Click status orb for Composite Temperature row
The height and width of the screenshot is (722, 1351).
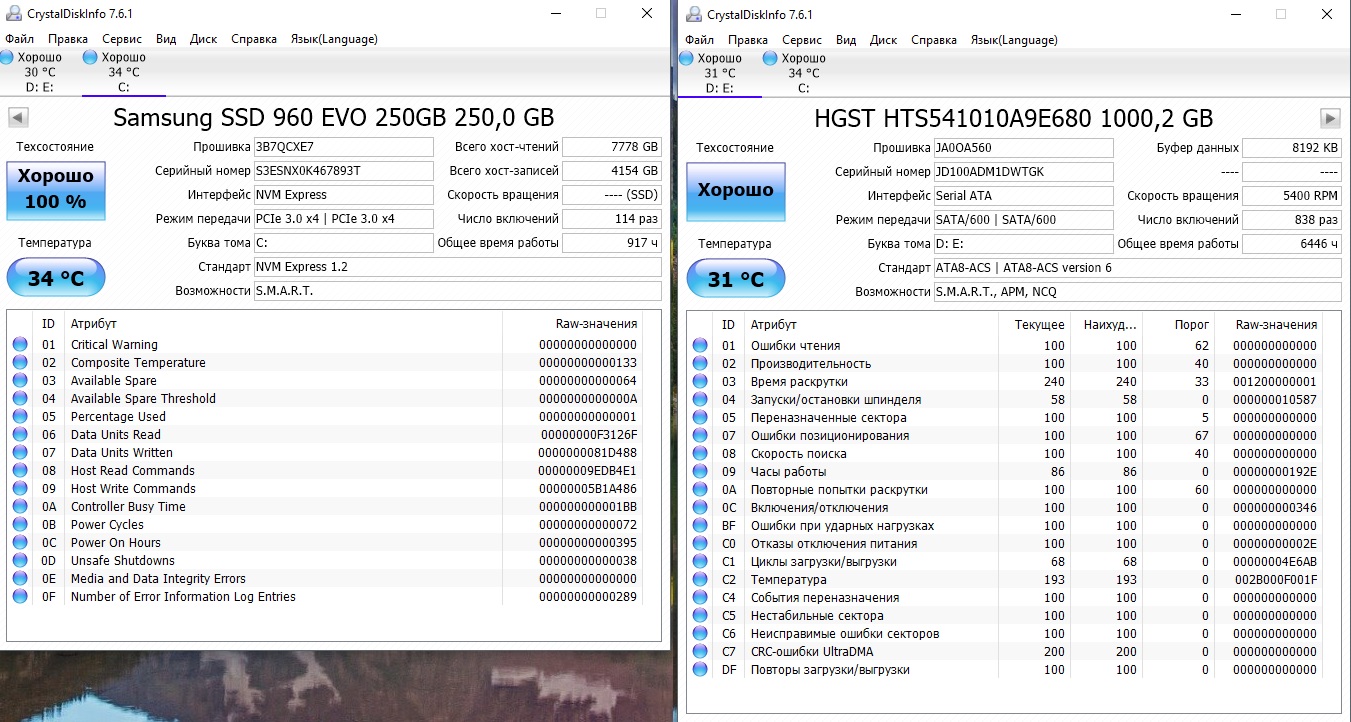21,363
